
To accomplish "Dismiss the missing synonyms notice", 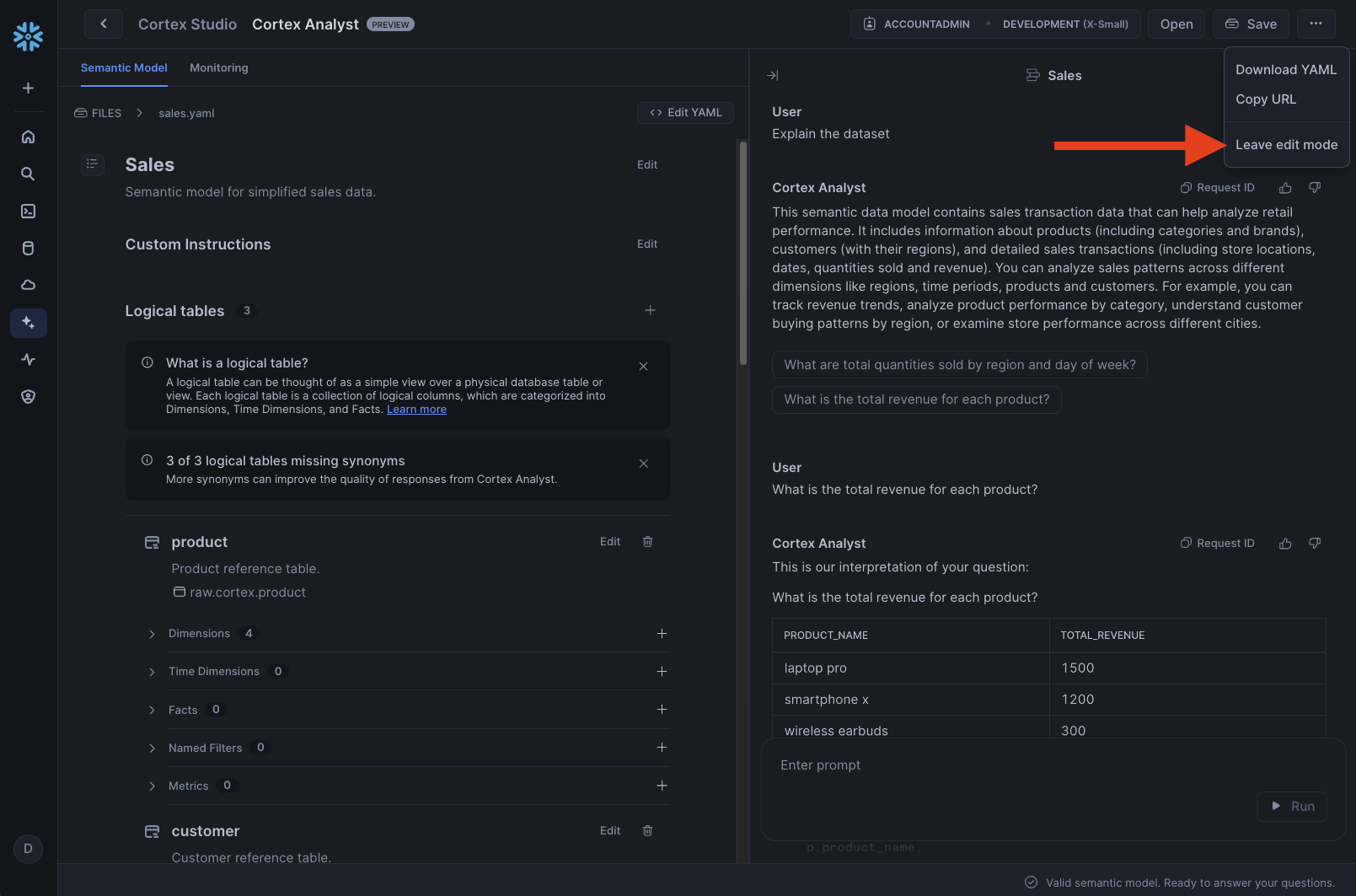I will 643,464.
